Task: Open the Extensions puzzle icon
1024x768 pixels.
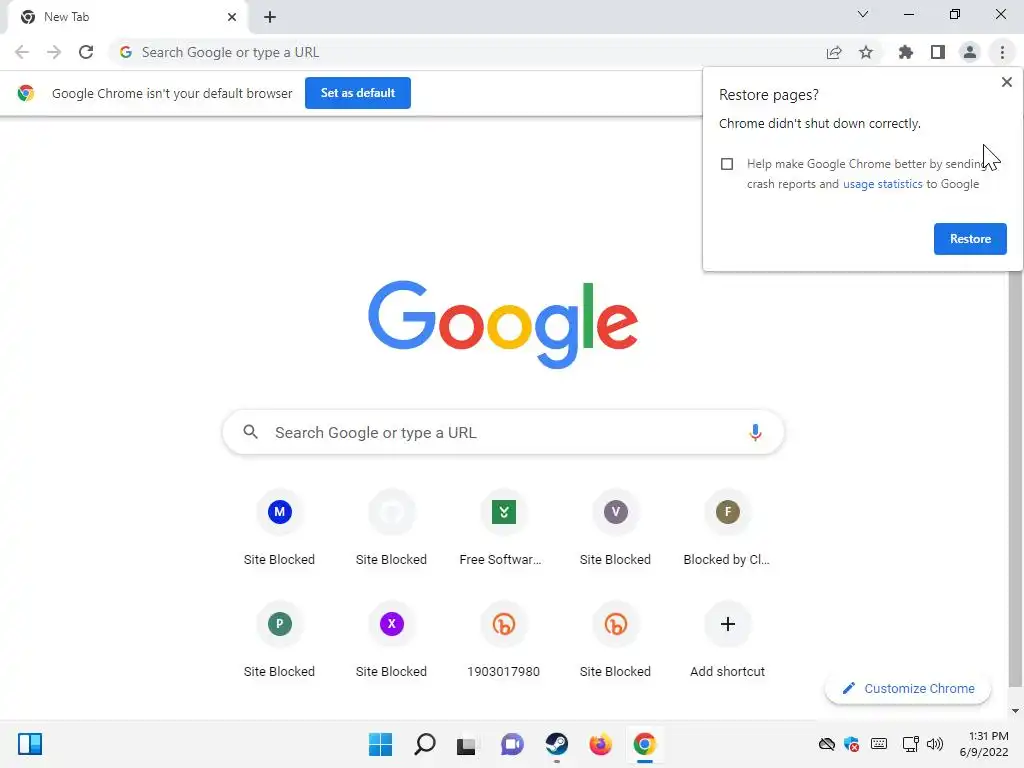Action: pyautogui.click(x=906, y=52)
